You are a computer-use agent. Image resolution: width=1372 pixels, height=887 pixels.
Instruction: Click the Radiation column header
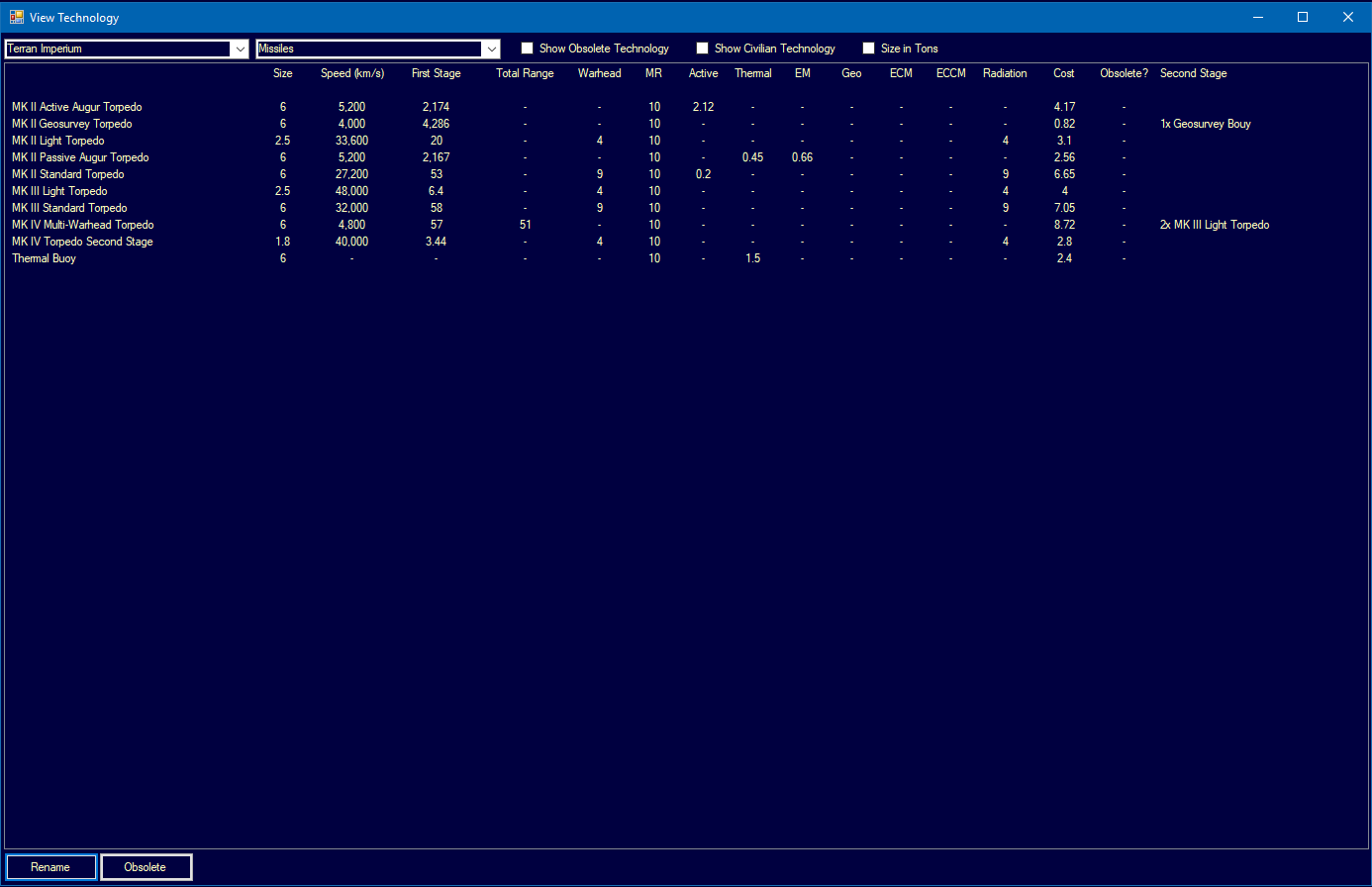(x=1006, y=73)
